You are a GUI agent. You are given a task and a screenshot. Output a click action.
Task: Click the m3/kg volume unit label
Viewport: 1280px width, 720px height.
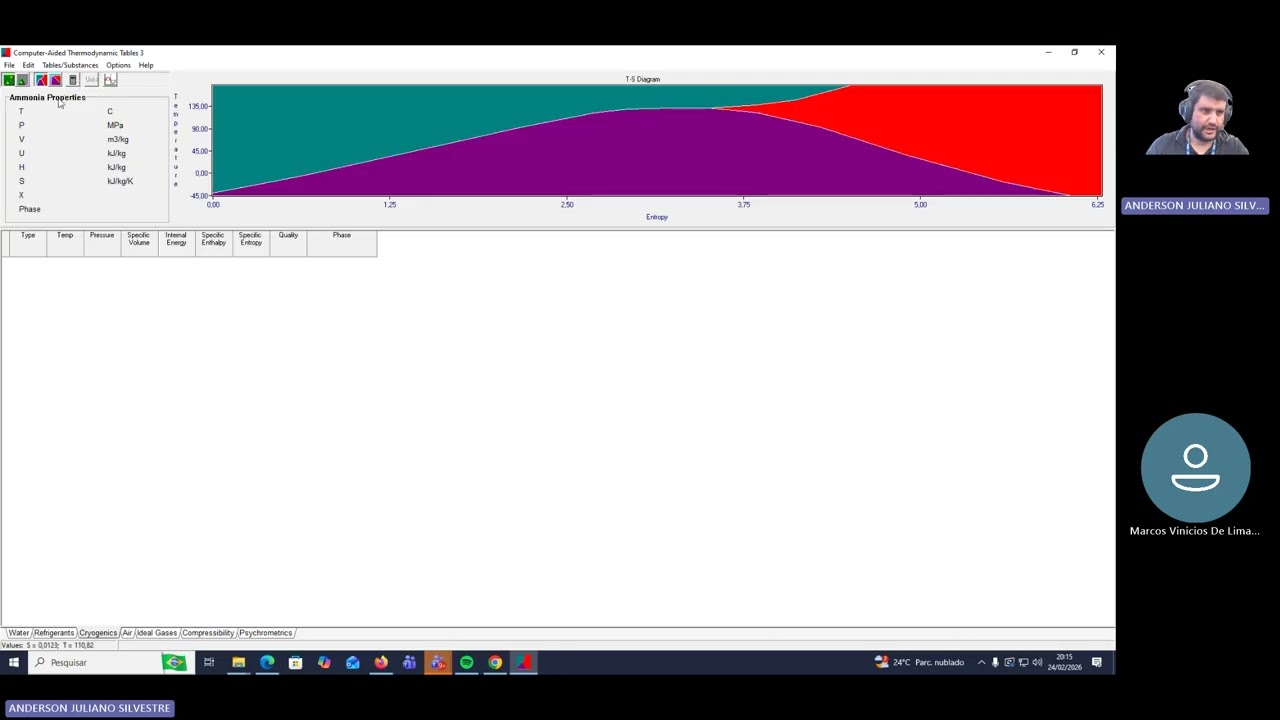(118, 139)
